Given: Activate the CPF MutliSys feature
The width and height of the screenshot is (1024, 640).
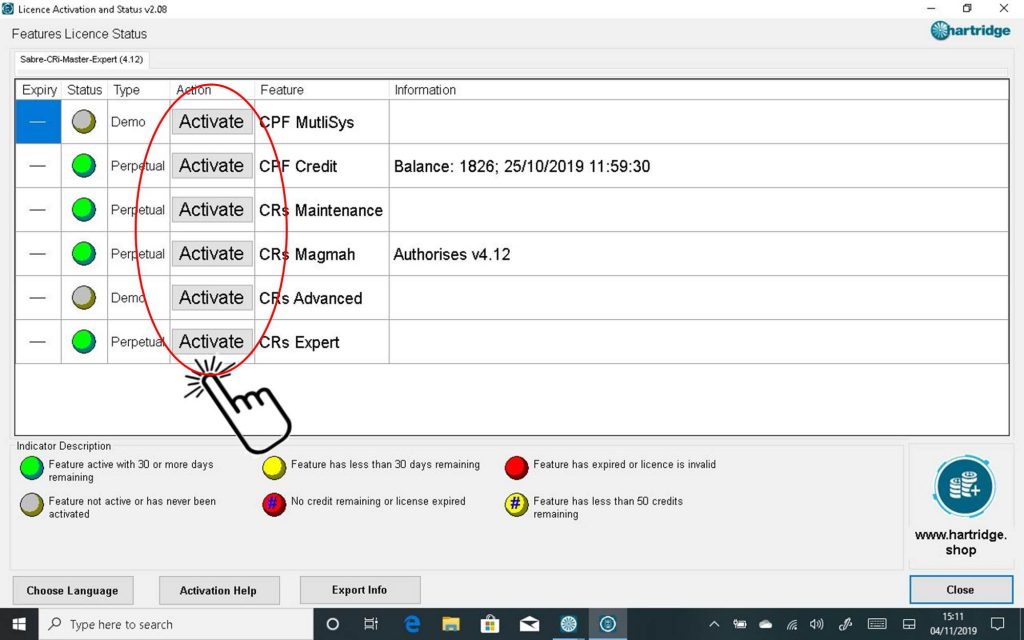Looking at the screenshot, I should click(x=212, y=122).
